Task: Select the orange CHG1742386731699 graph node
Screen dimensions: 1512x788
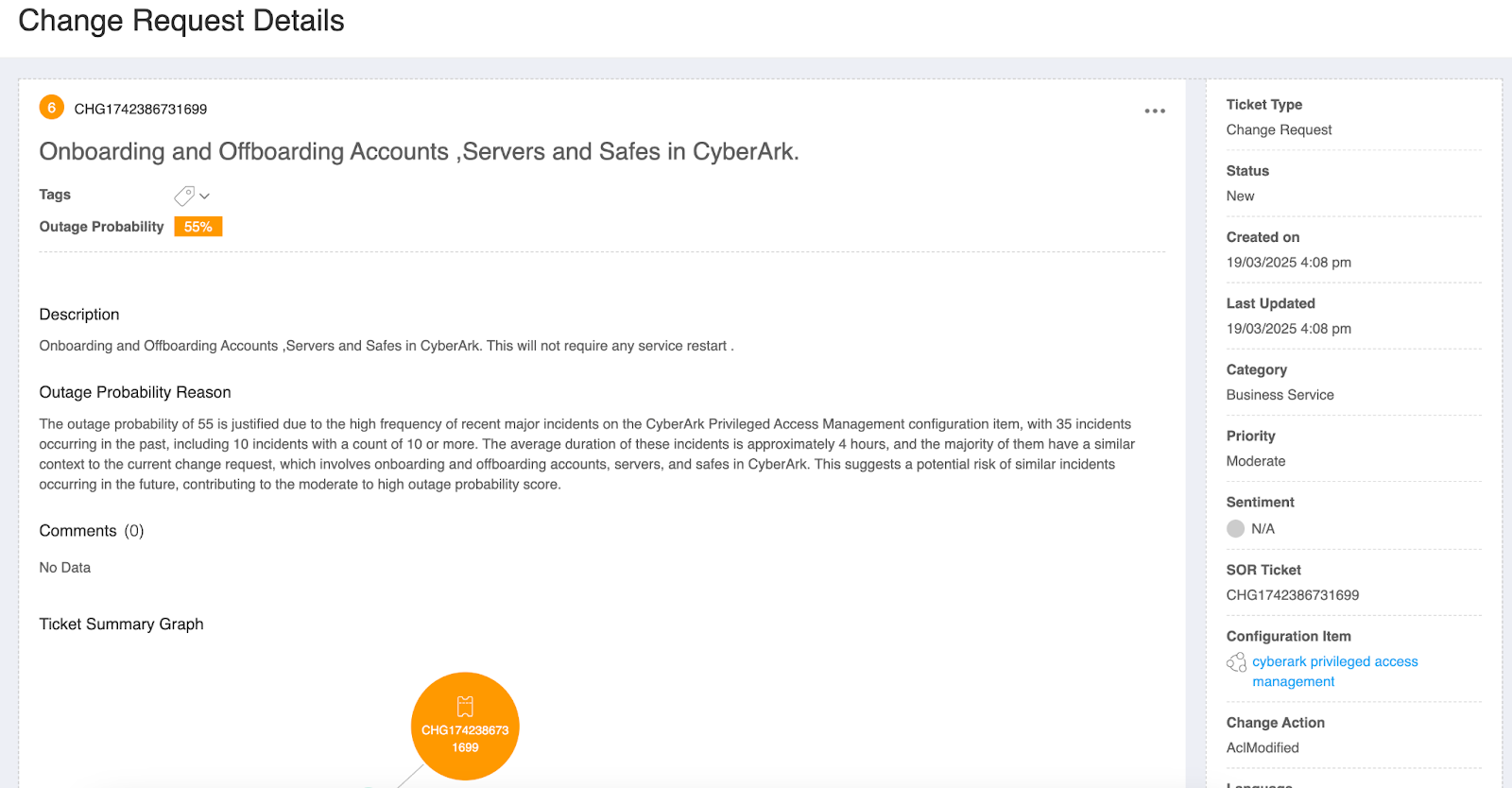Action: tap(465, 726)
